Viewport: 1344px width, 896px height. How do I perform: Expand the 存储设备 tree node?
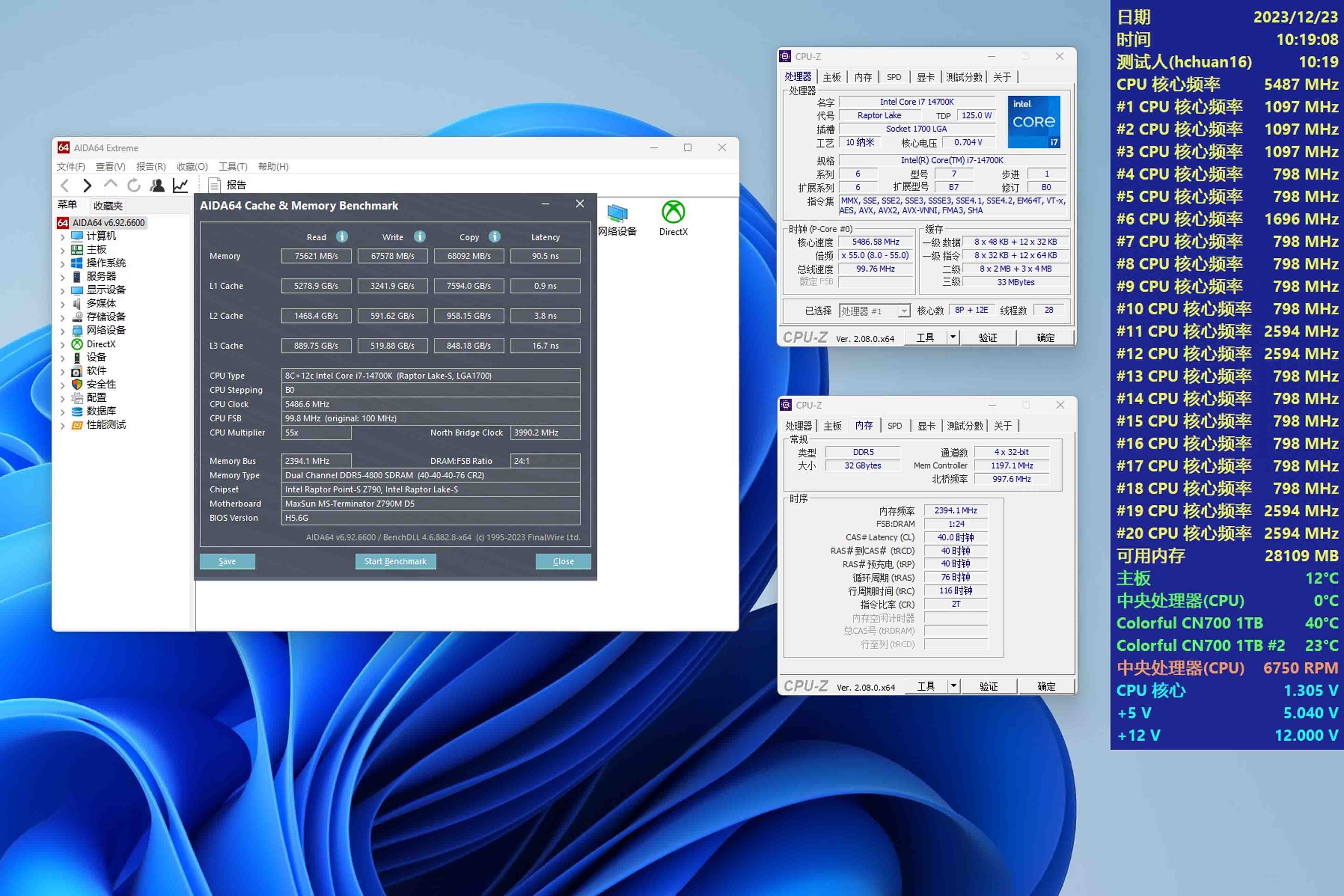click(62, 318)
